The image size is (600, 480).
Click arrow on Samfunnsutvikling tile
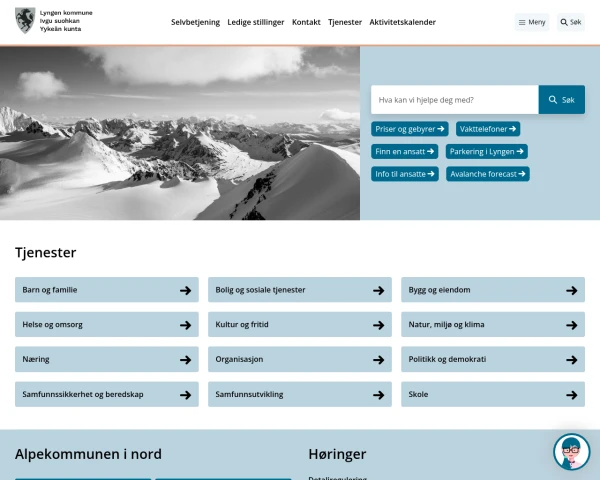tap(378, 395)
